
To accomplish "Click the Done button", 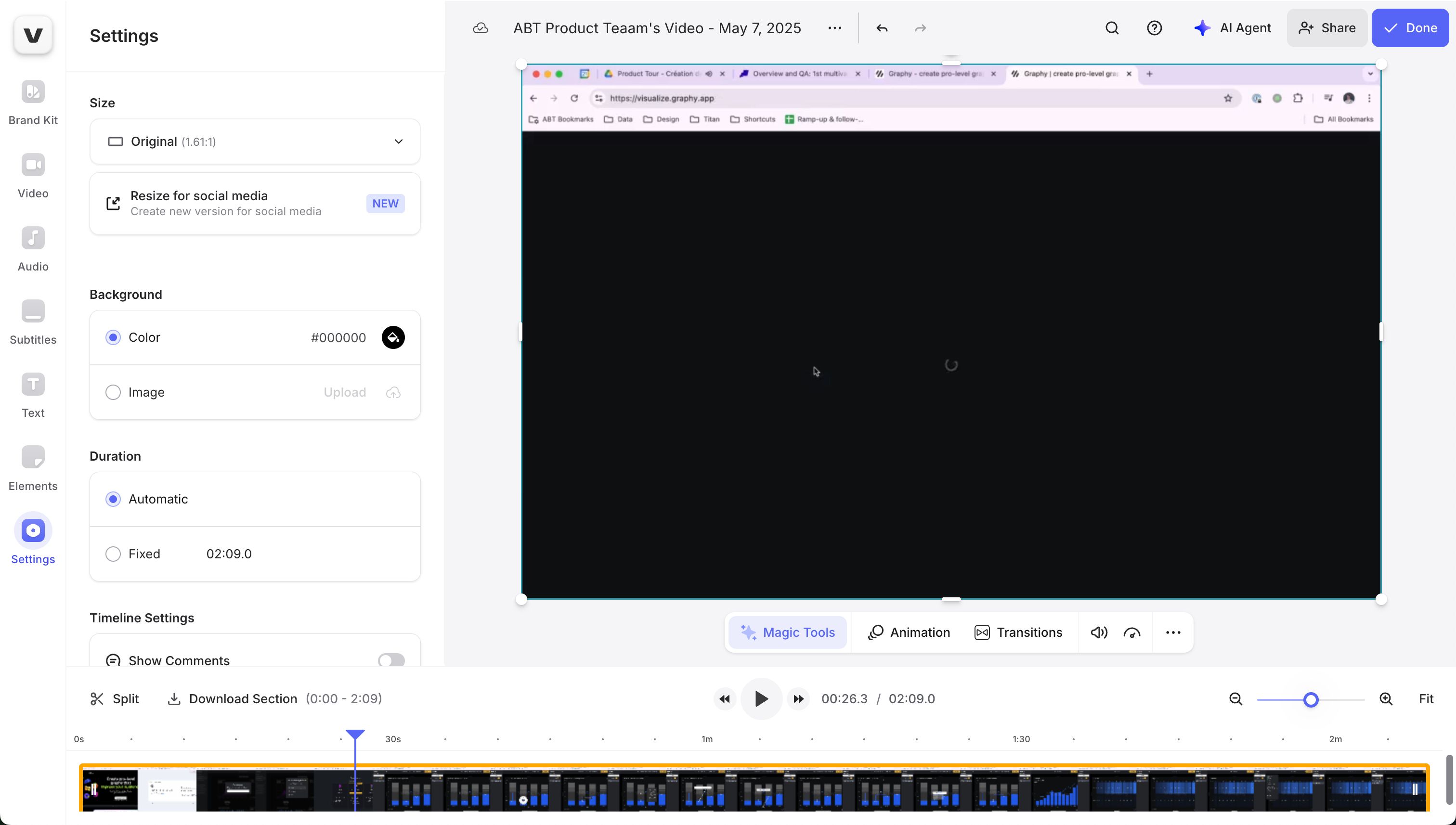I will [1409, 28].
